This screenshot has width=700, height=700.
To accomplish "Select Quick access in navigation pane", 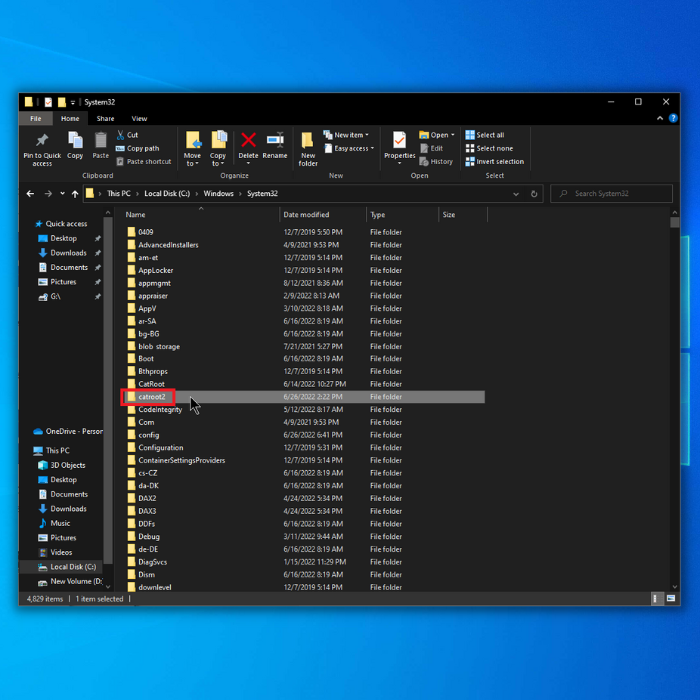I will [x=61, y=224].
